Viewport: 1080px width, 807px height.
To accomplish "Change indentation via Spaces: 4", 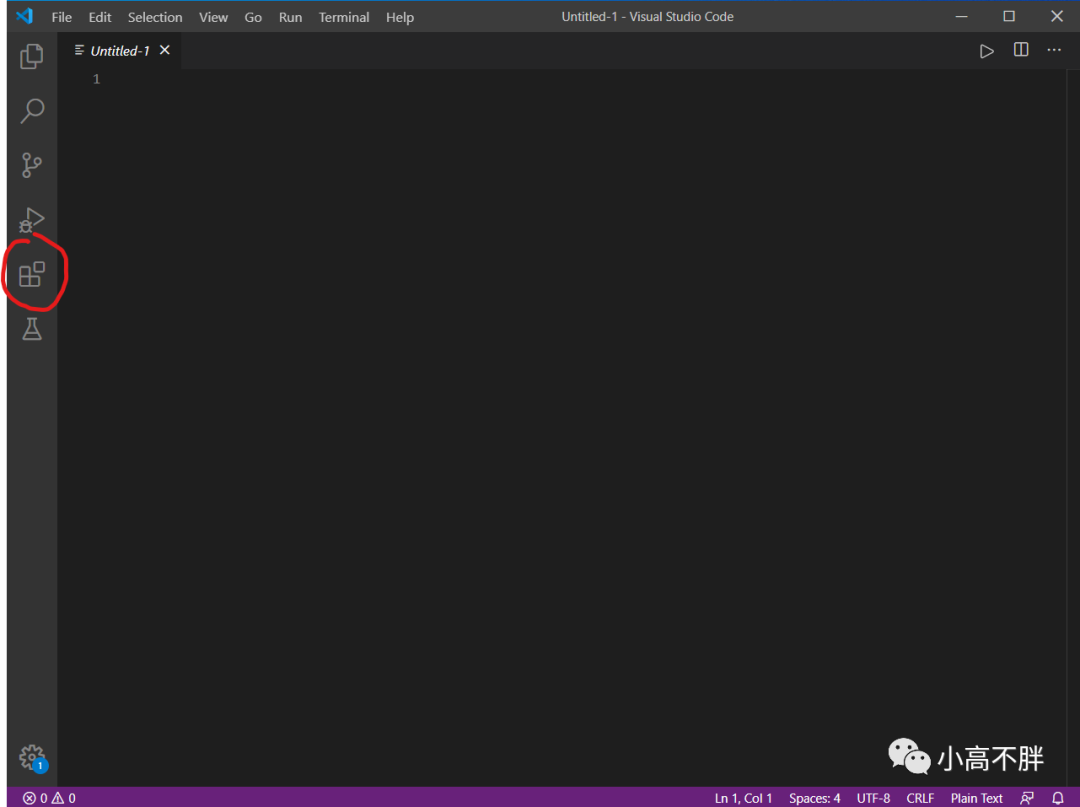I will [x=814, y=798].
